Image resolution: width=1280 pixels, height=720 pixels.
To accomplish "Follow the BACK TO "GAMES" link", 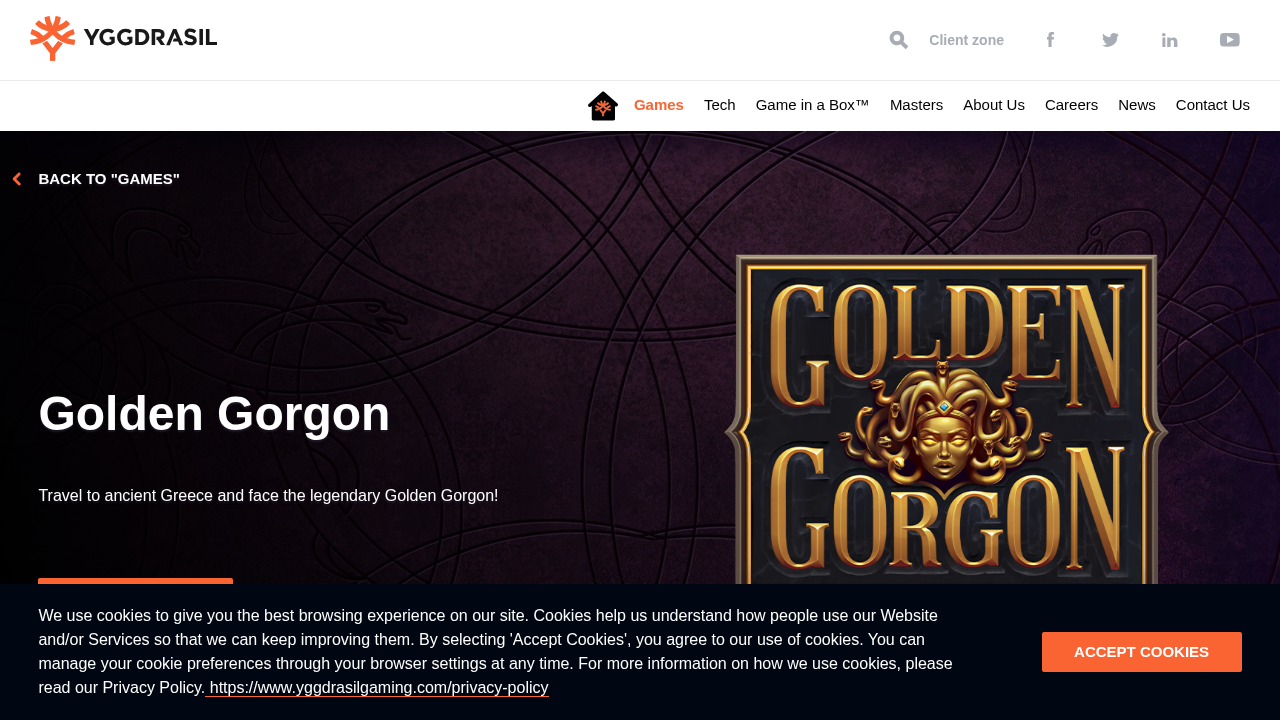I will pyautogui.click(x=109, y=177).
